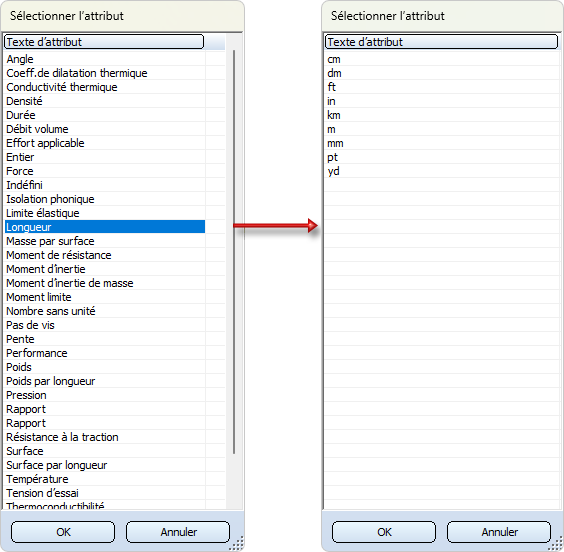Click the Texte d'attribut header in left dialog
This screenshot has width=564, height=552.
pos(104,42)
